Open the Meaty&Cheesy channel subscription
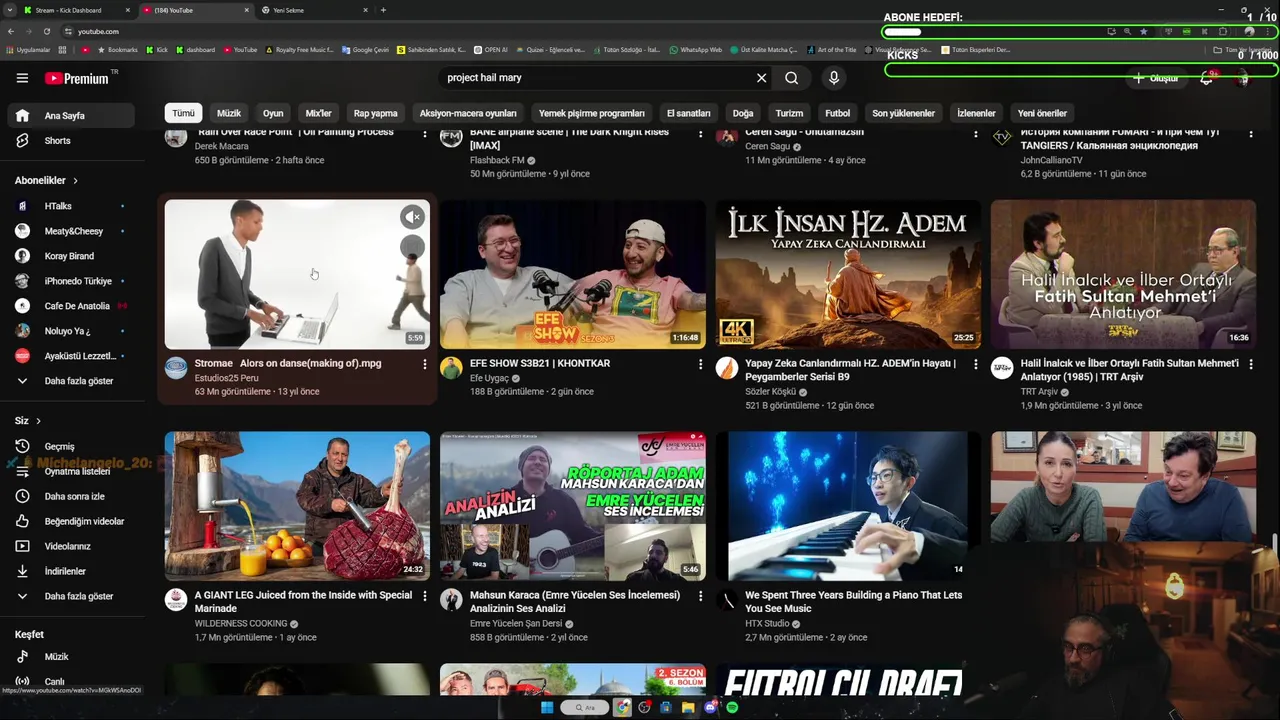This screenshot has width=1280, height=720. (70, 231)
